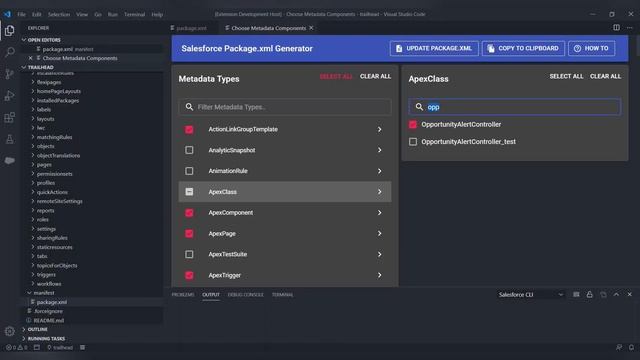Open the editor more actions ellipsis
640x360 pixels.
630,28
